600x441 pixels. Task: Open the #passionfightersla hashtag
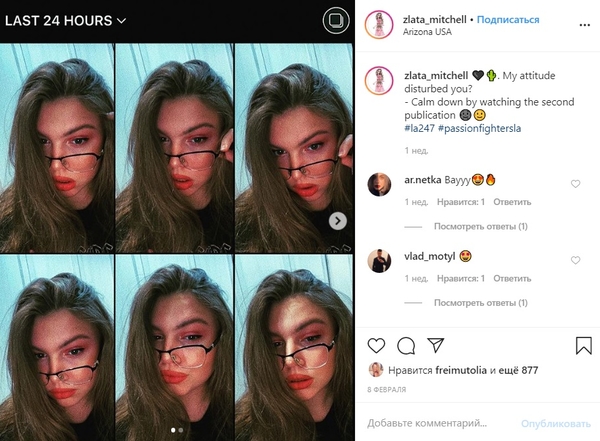(479, 128)
